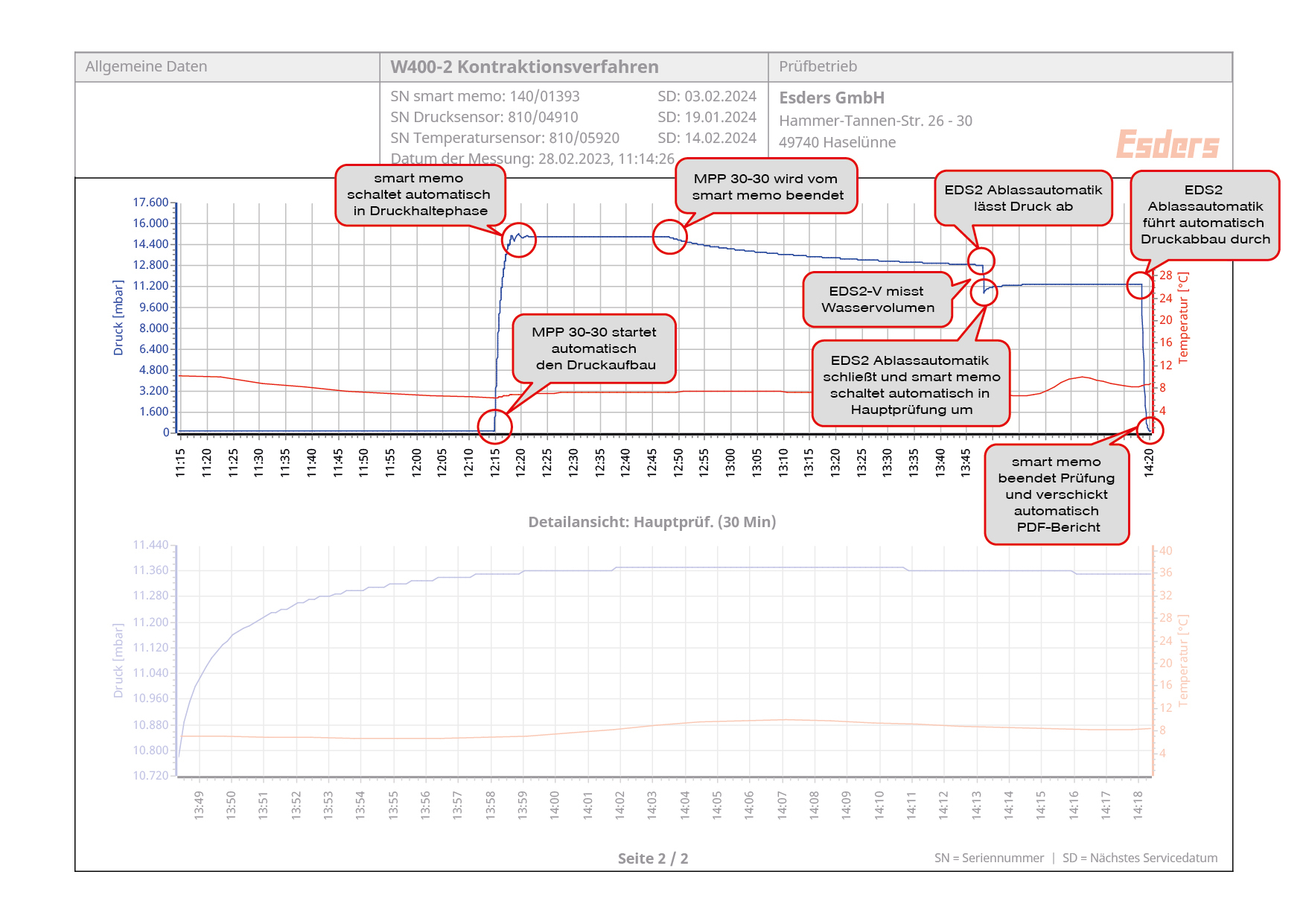Click the '14:20' time tick label

click(1149, 462)
